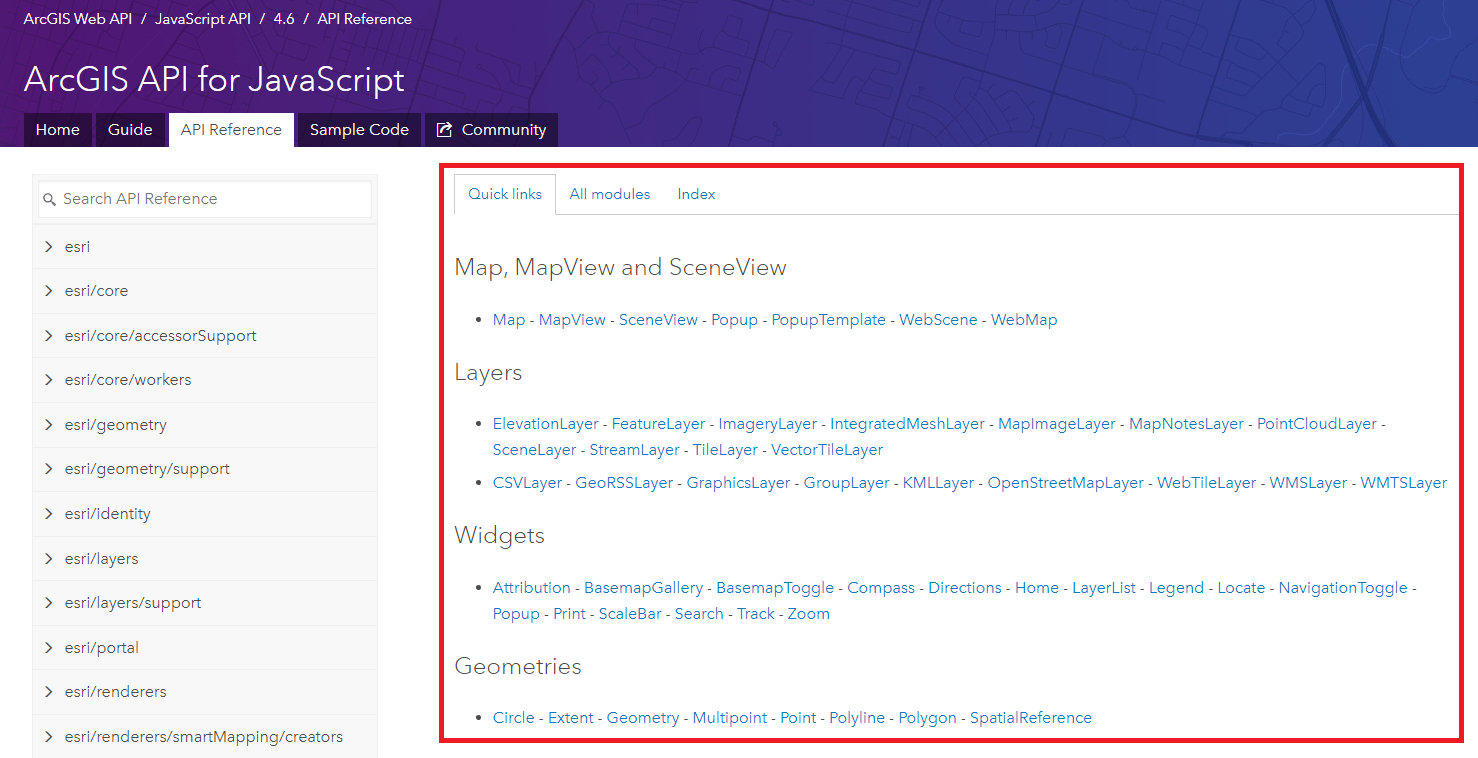Expand the esri/core chevron

48,291
